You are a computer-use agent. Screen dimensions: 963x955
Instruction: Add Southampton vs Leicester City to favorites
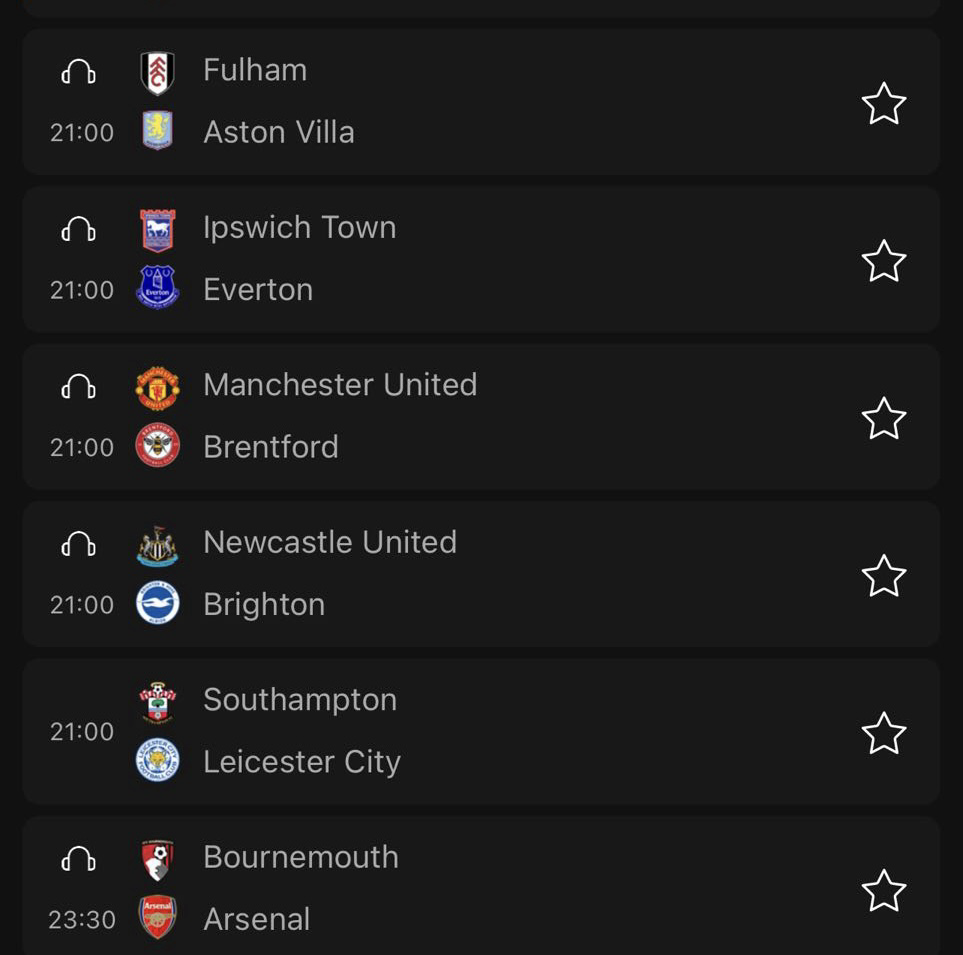(x=884, y=733)
